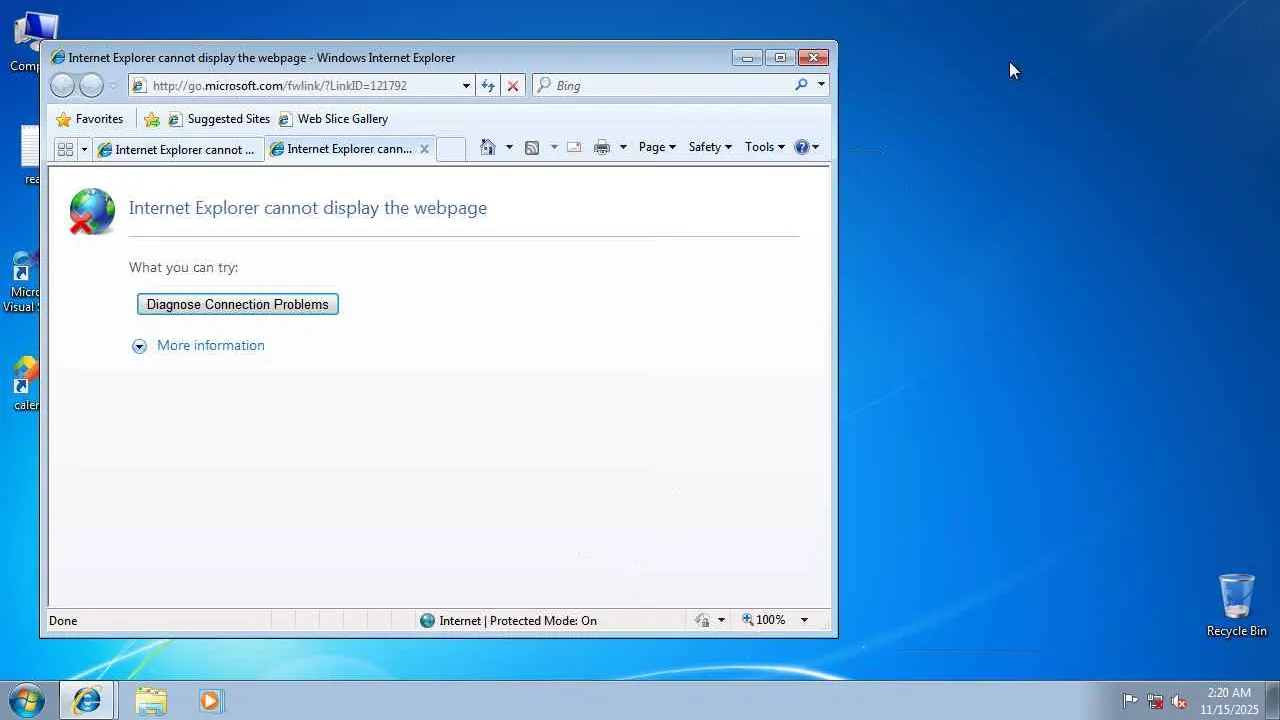Click the zoom level 100% button

click(764, 621)
